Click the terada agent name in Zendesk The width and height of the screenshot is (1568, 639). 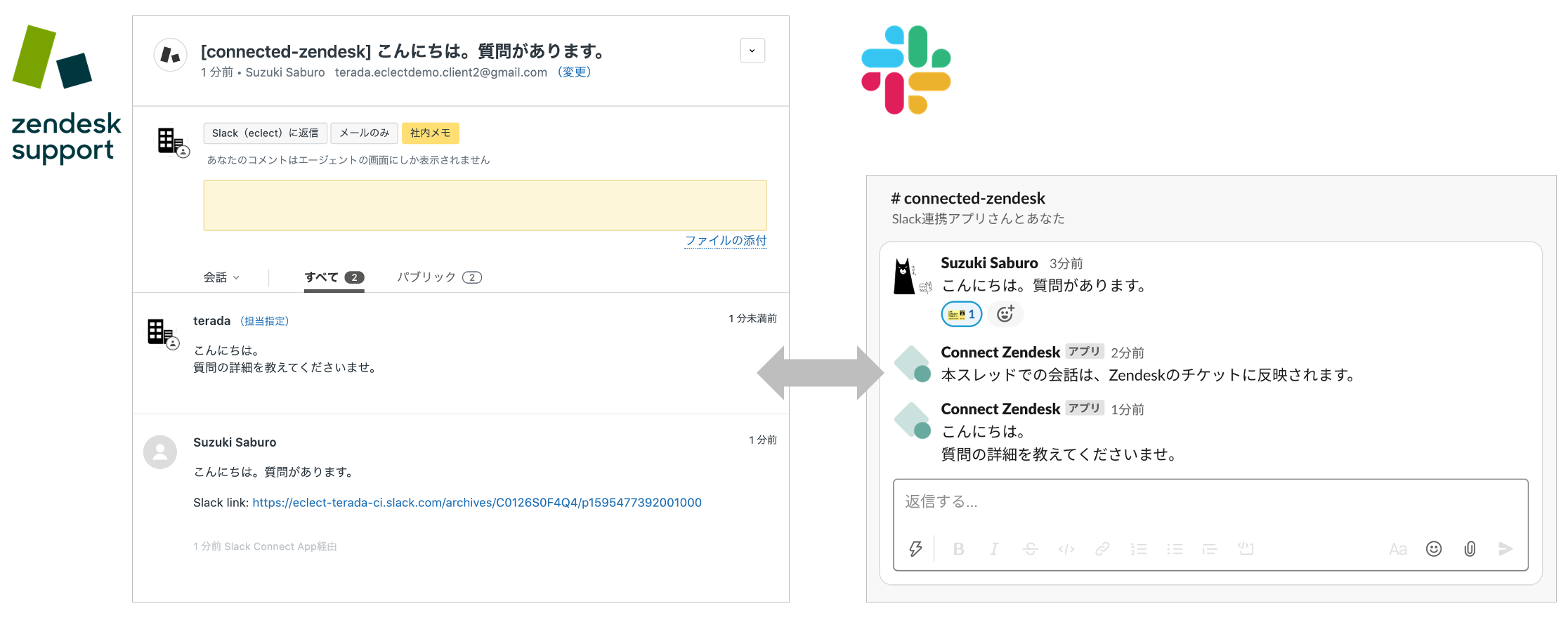coord(211,321)
